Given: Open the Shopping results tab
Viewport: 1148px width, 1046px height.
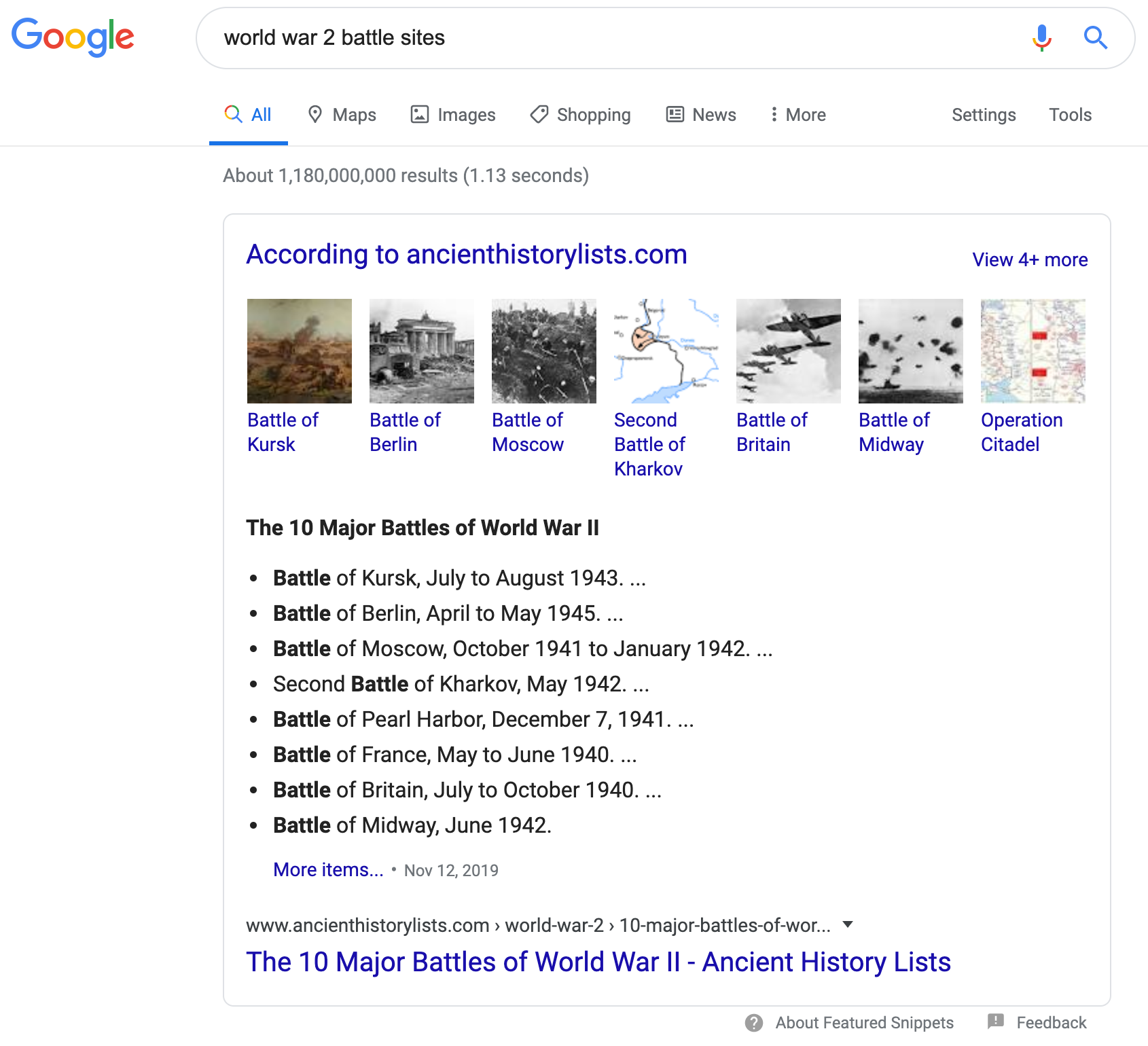Looking at the screenshot, I should pyautogui.click(x=580, y=115).
